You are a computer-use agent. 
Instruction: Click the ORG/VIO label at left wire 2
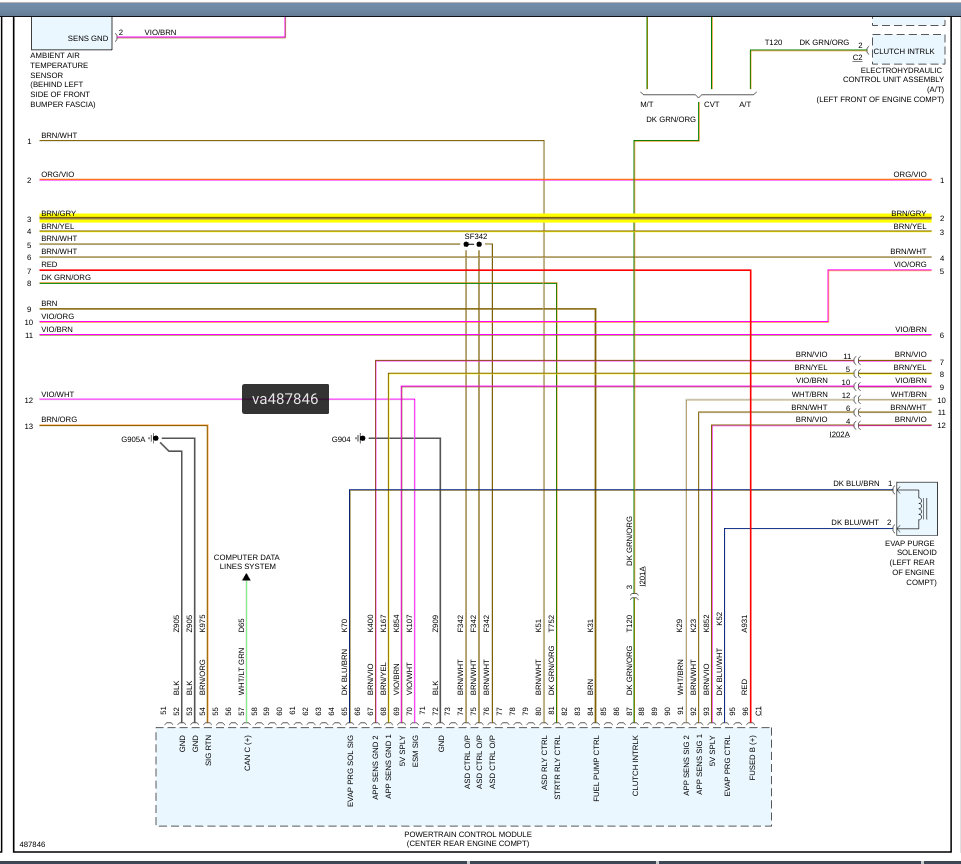click(58, 174)
